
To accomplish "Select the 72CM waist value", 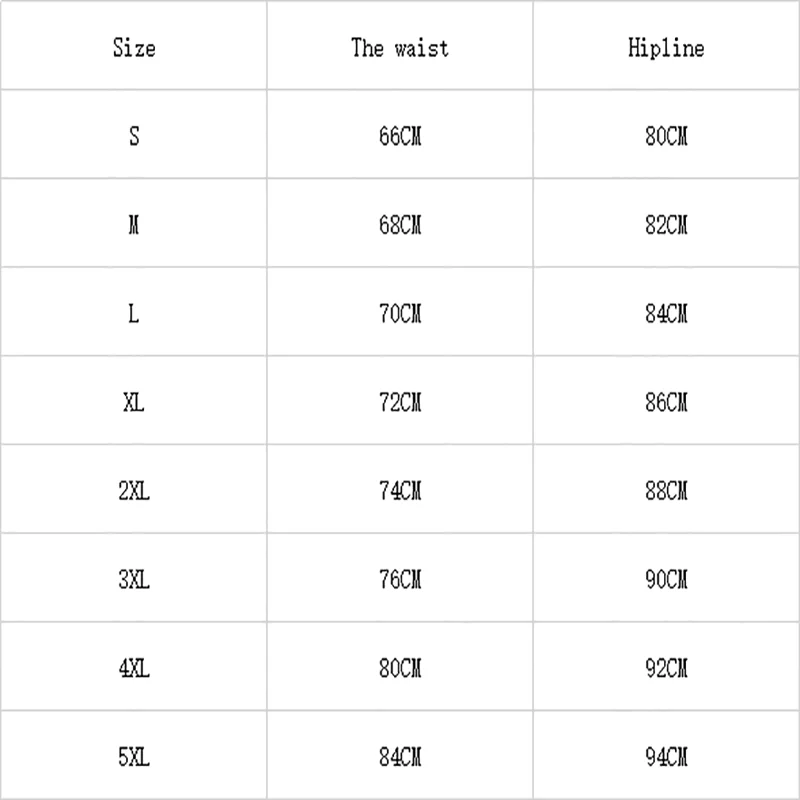I will click(x=399, y=403).
